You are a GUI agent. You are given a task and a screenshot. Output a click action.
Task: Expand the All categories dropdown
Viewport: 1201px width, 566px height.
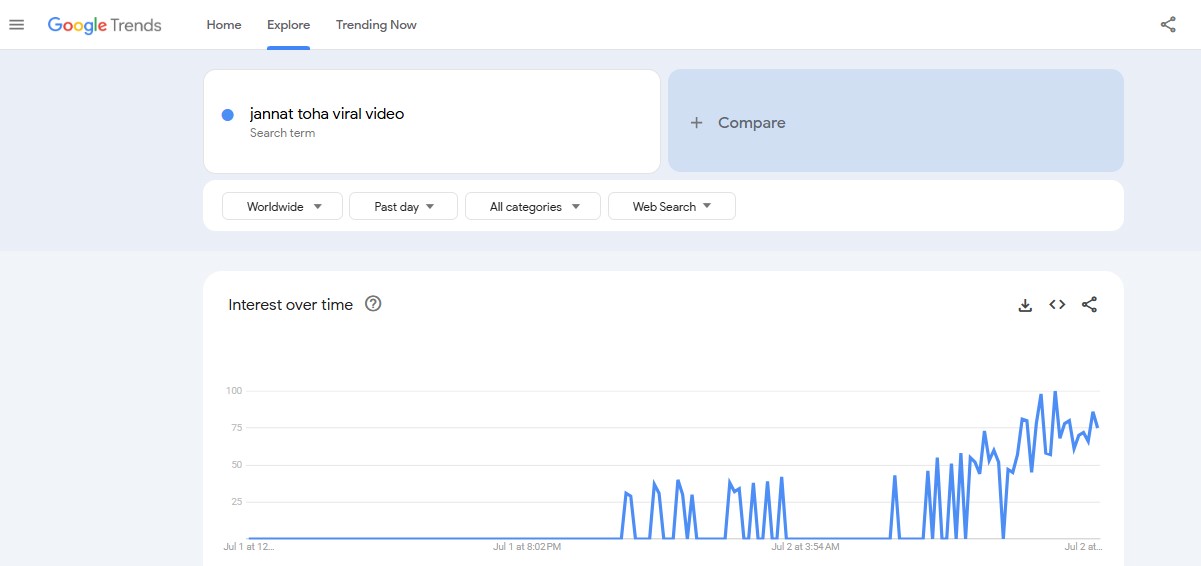pyautogui.click(x=533, y=207)
